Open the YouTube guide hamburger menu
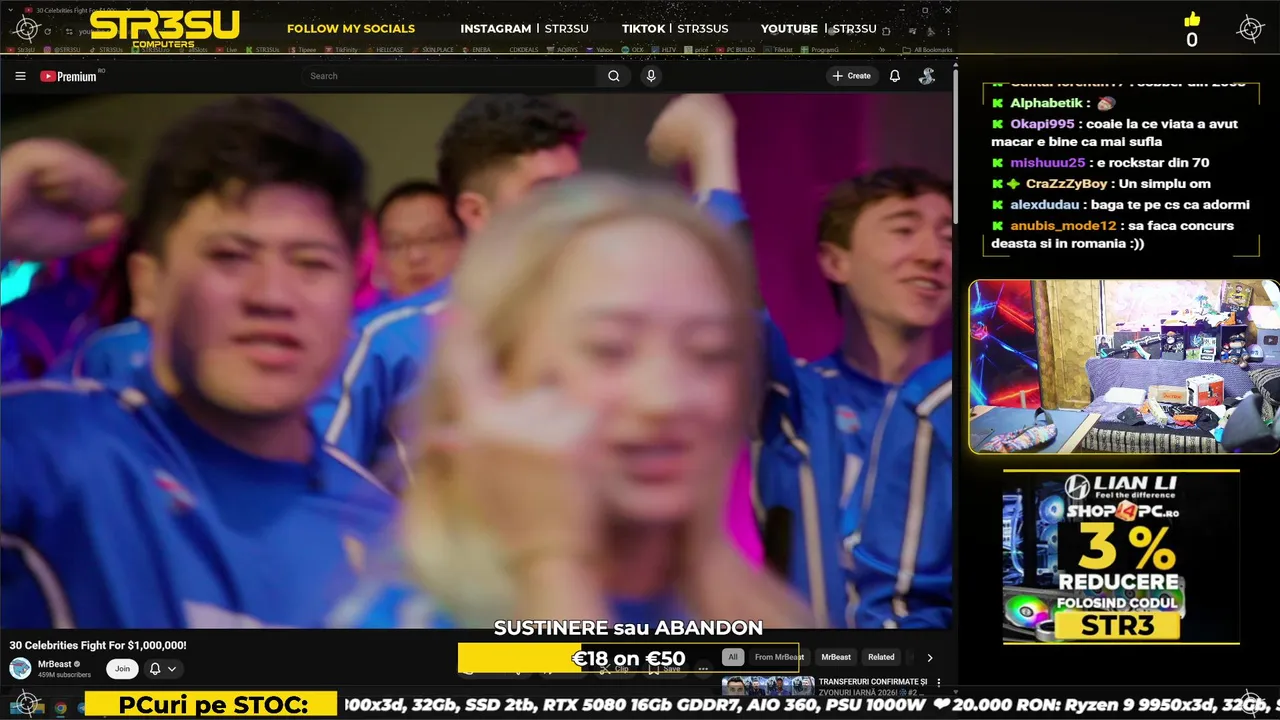 [x=20, y=76]
